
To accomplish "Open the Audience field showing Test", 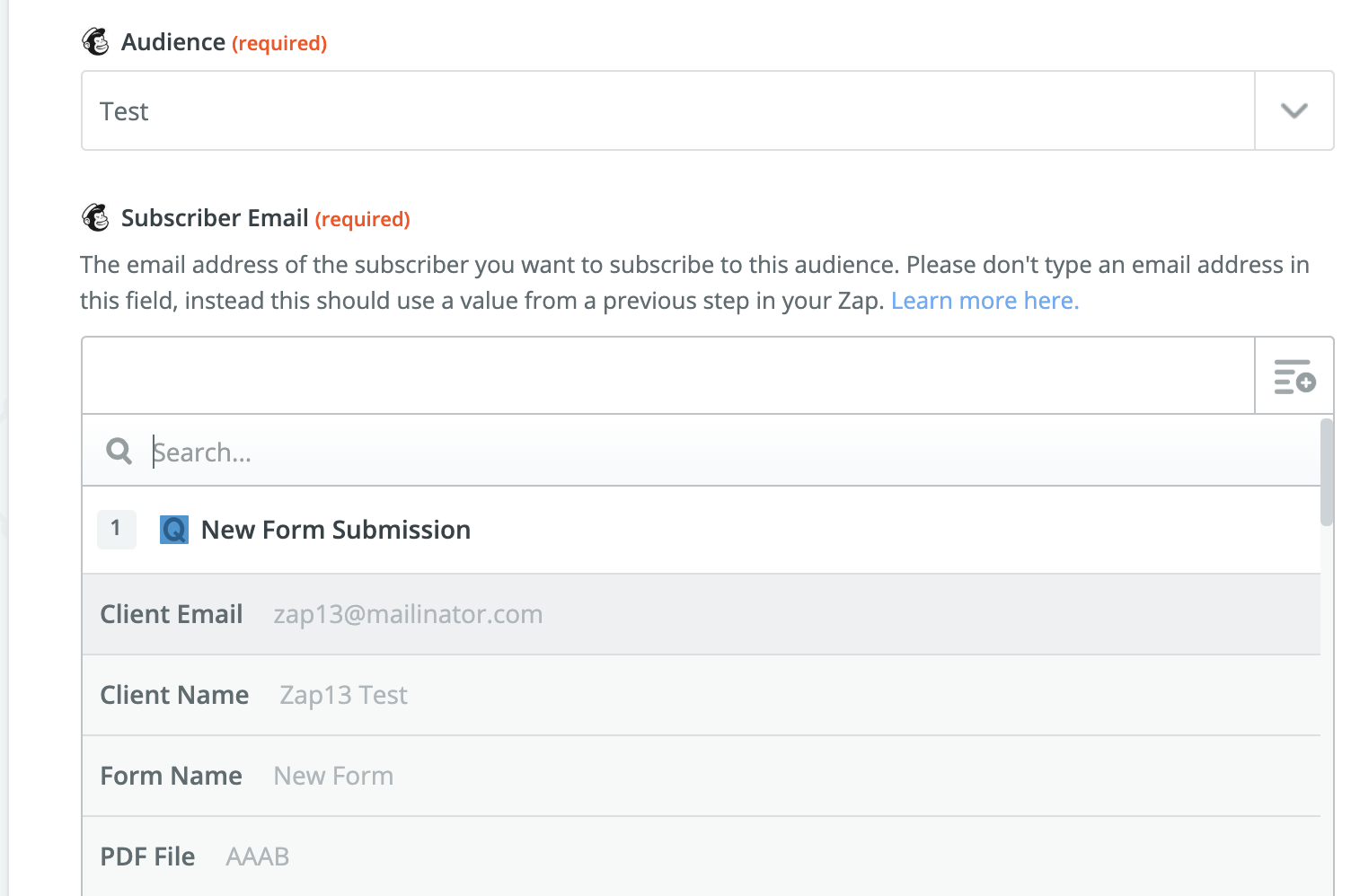I will click(667, 110).
